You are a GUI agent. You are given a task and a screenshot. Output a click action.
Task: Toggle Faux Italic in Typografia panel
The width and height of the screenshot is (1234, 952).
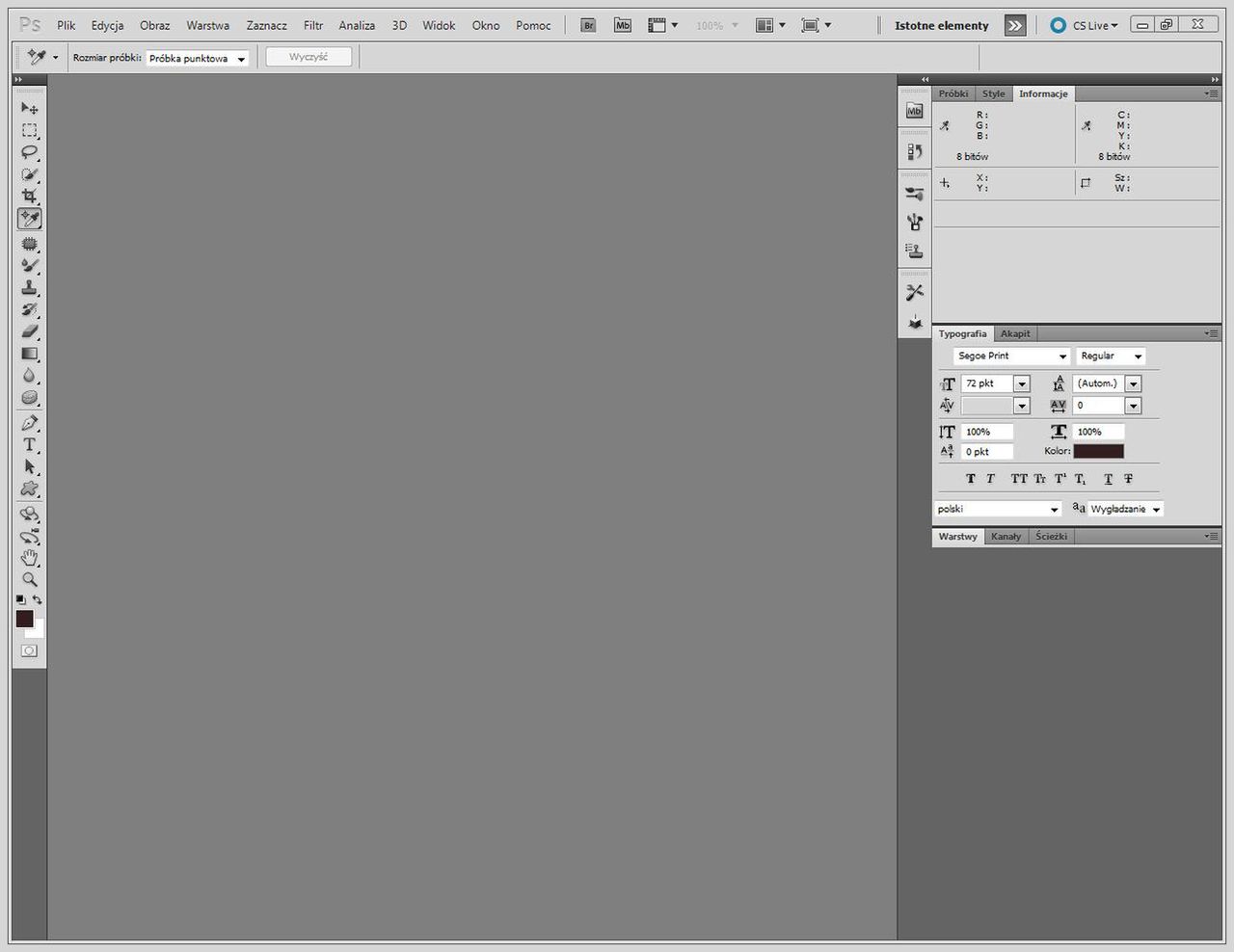click(990, 479)
